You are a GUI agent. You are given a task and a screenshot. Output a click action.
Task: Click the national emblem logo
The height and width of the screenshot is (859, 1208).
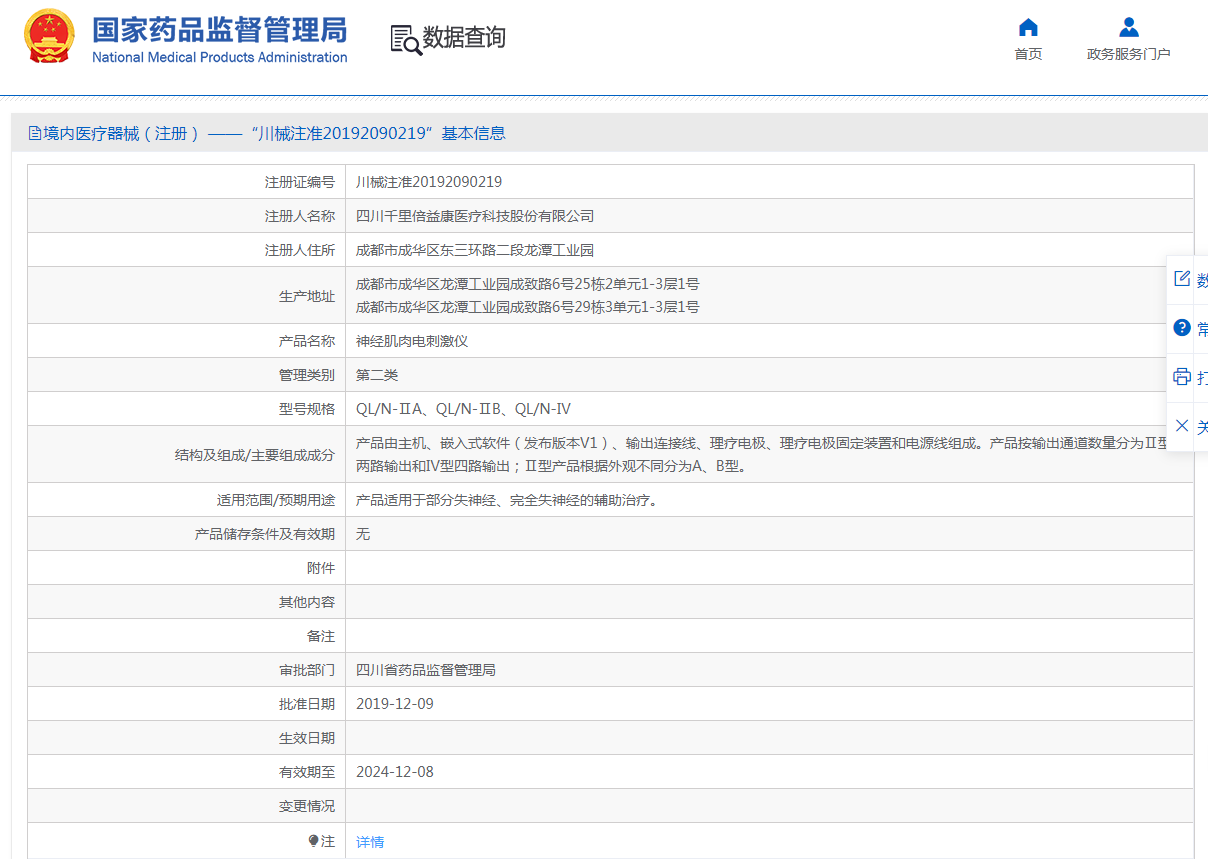[x=49, y=36]
